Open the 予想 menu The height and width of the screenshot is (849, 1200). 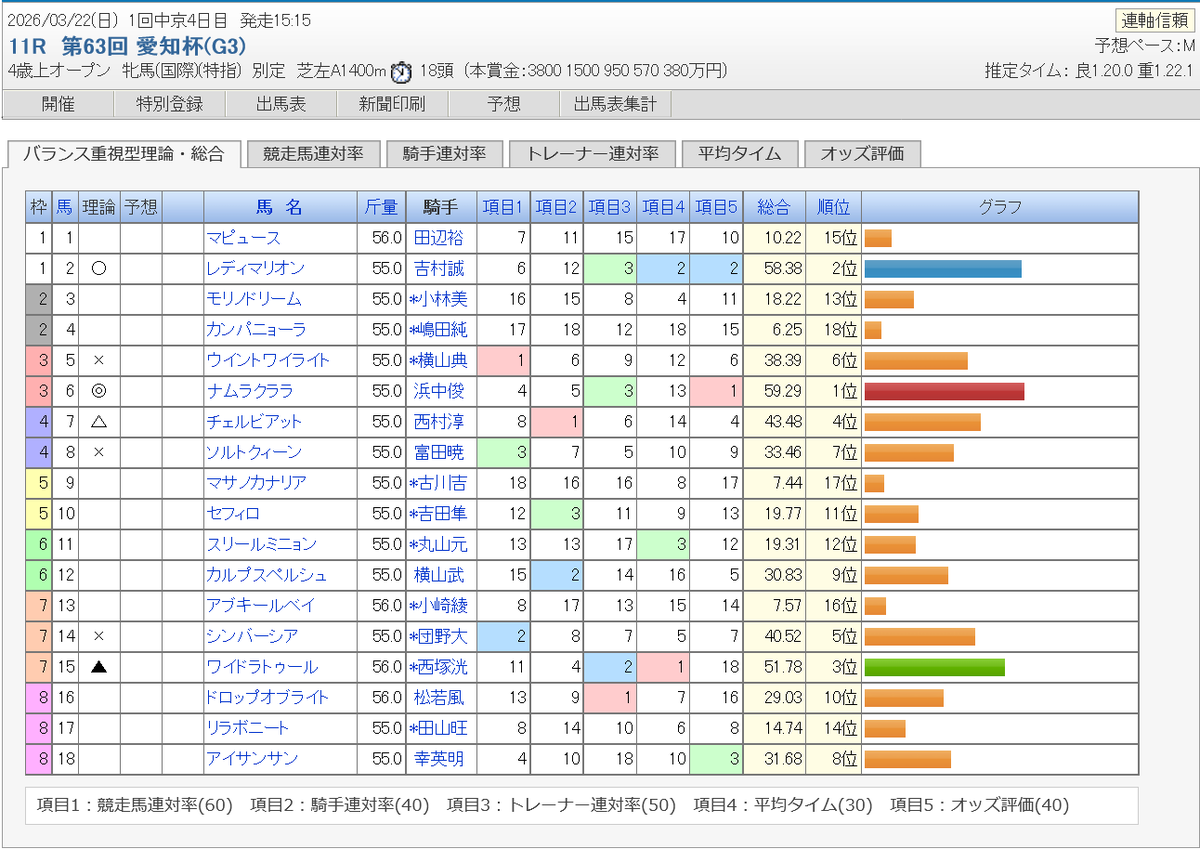[x=504, y=104]
